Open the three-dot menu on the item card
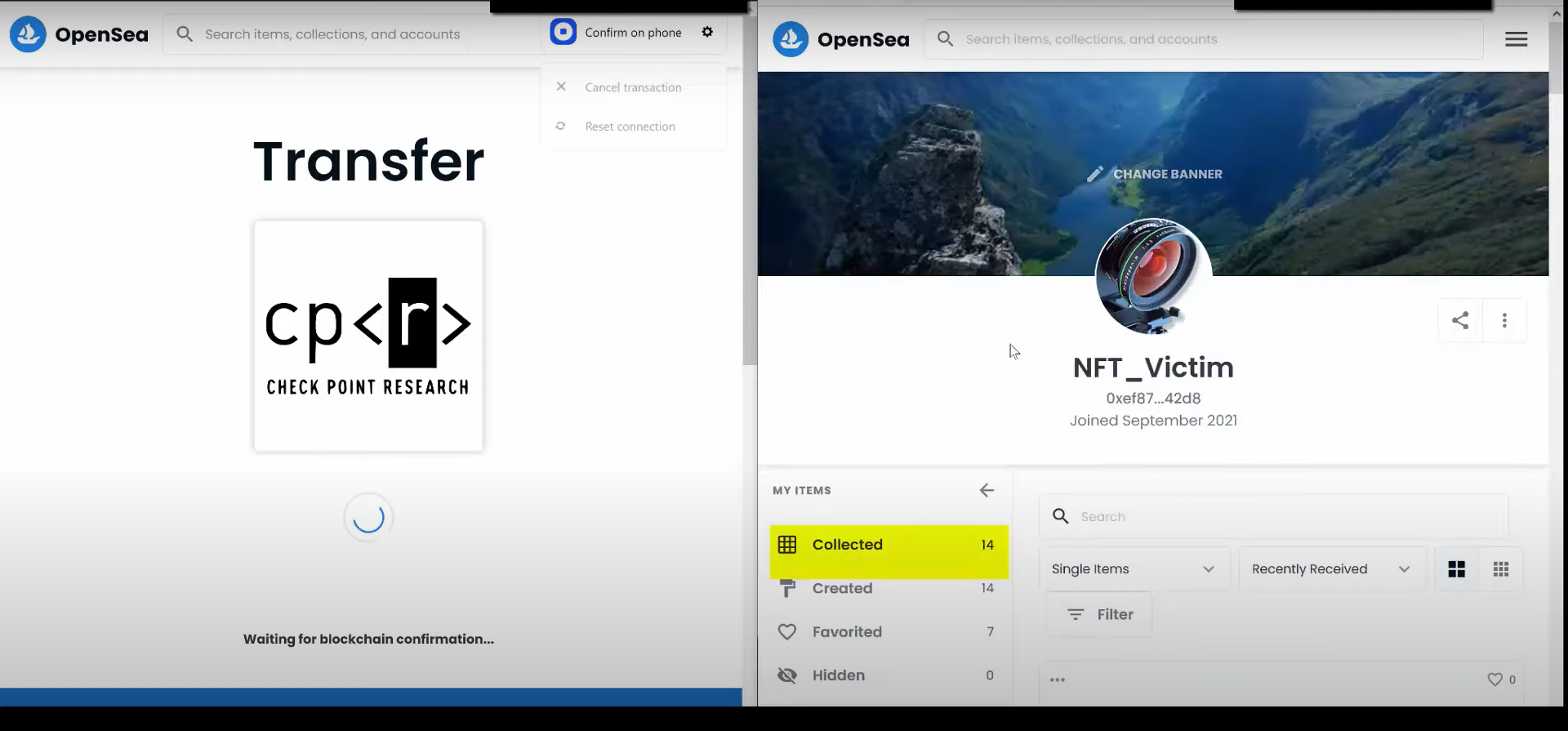This screenshot has height=731, width=1568. pos(1058,680)
